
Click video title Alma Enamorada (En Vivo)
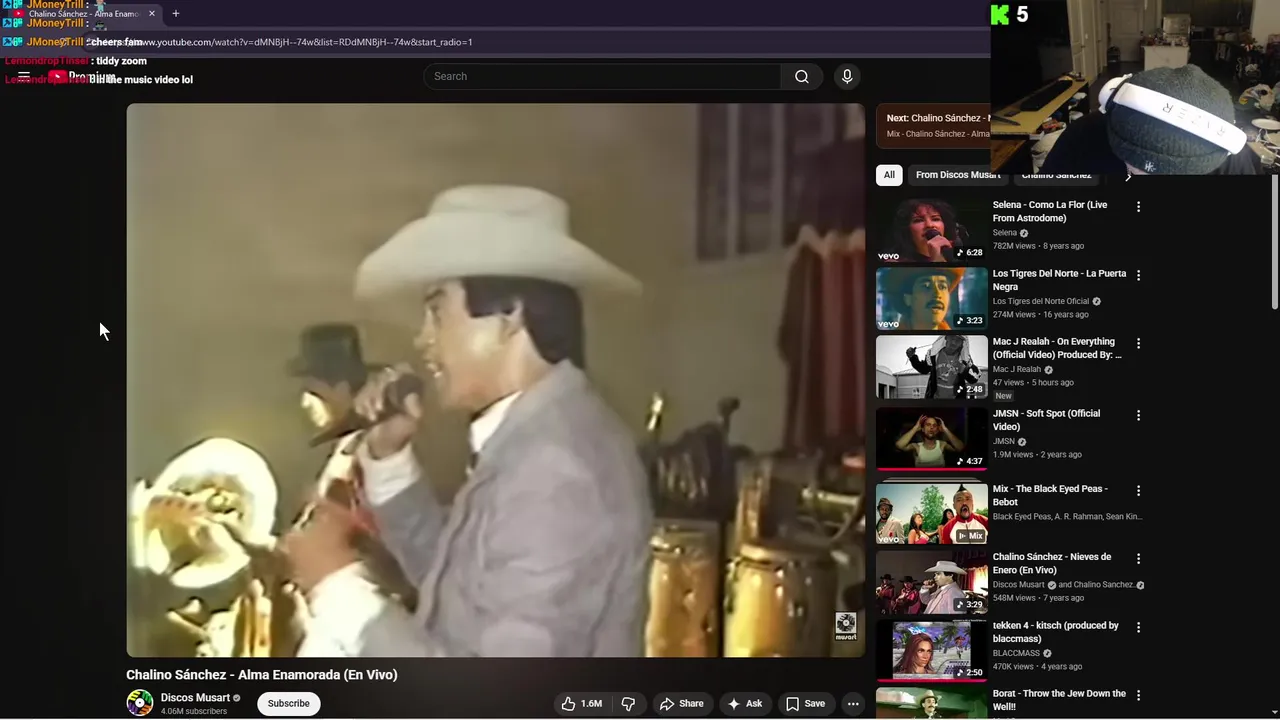(261, 675)
